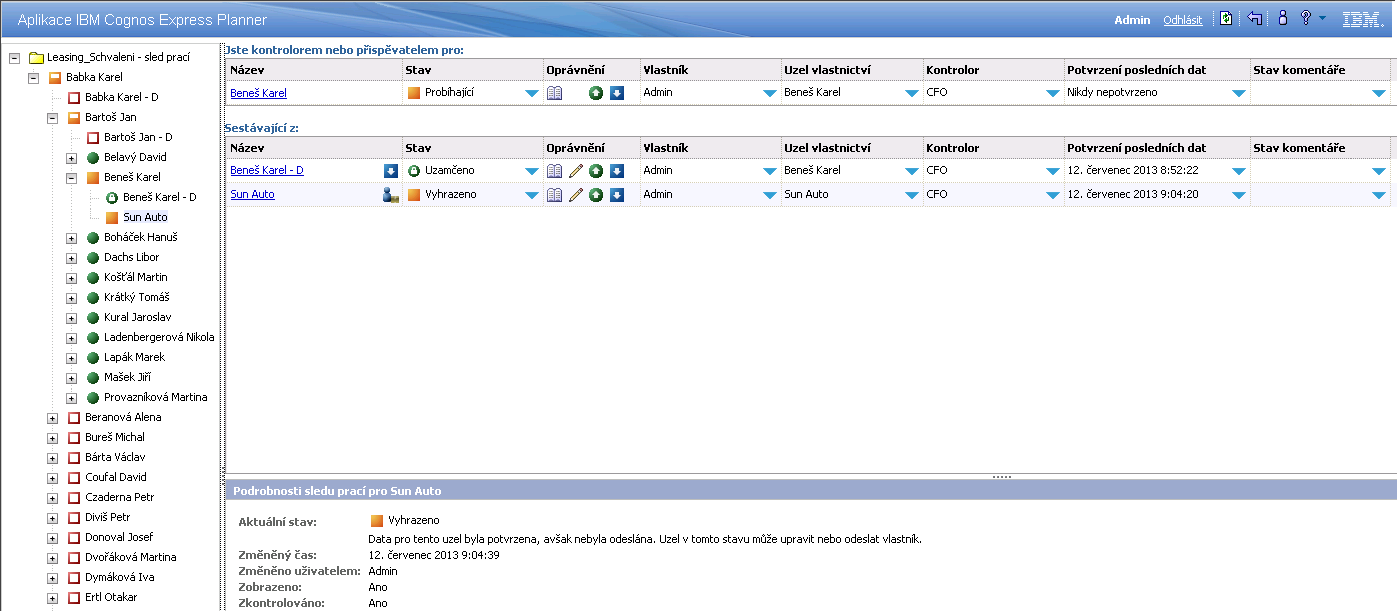Click the IBM logo
1397x611 pixels.
[x=1362, y=19]
